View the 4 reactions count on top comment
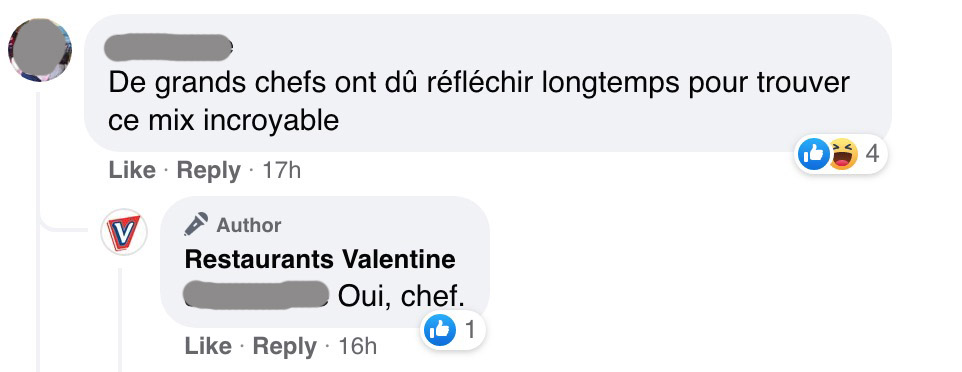 click(x=872, y=153)
